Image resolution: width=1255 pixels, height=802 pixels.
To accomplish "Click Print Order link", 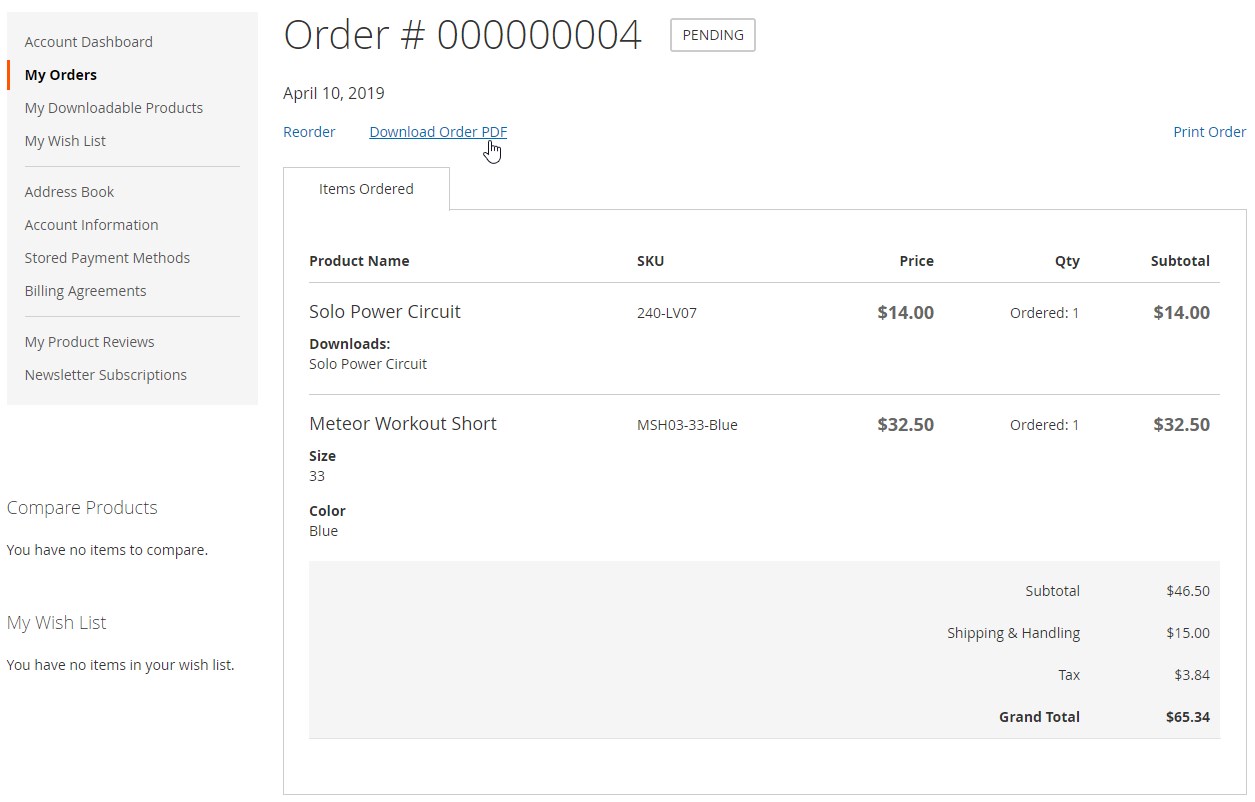I will [1209, 132].
